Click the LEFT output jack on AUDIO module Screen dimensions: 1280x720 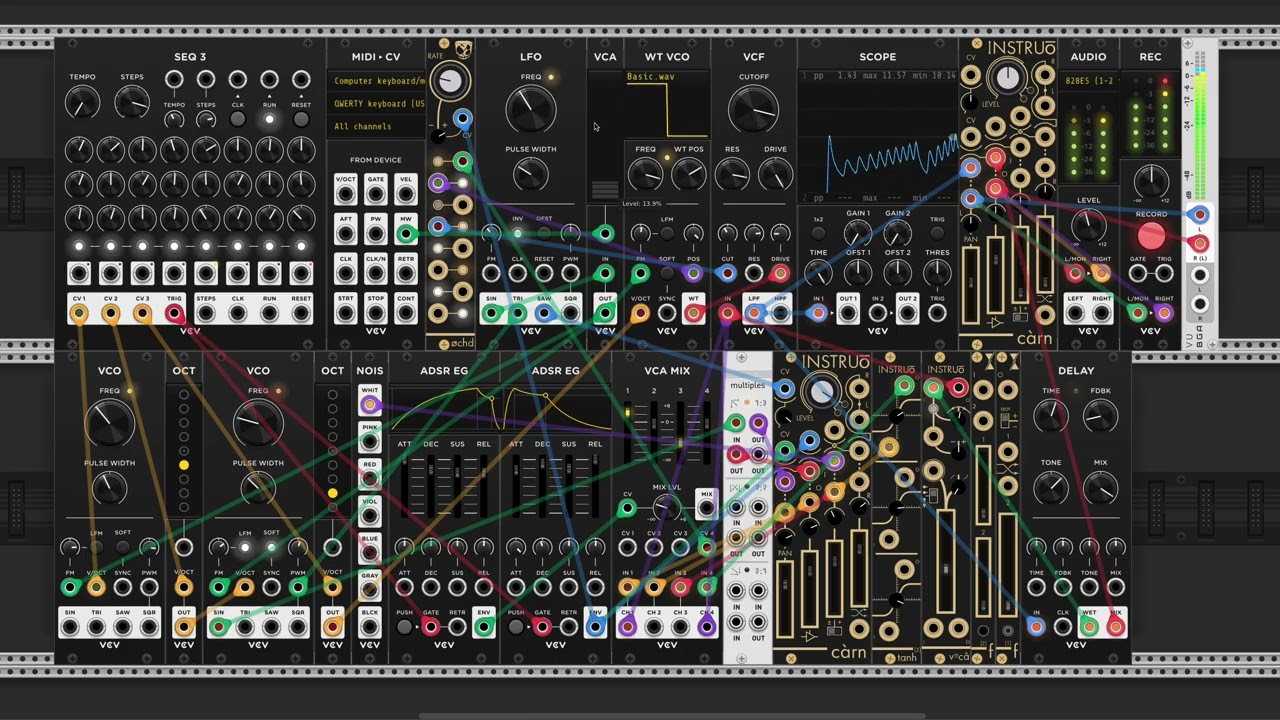tap(1075, 313)
